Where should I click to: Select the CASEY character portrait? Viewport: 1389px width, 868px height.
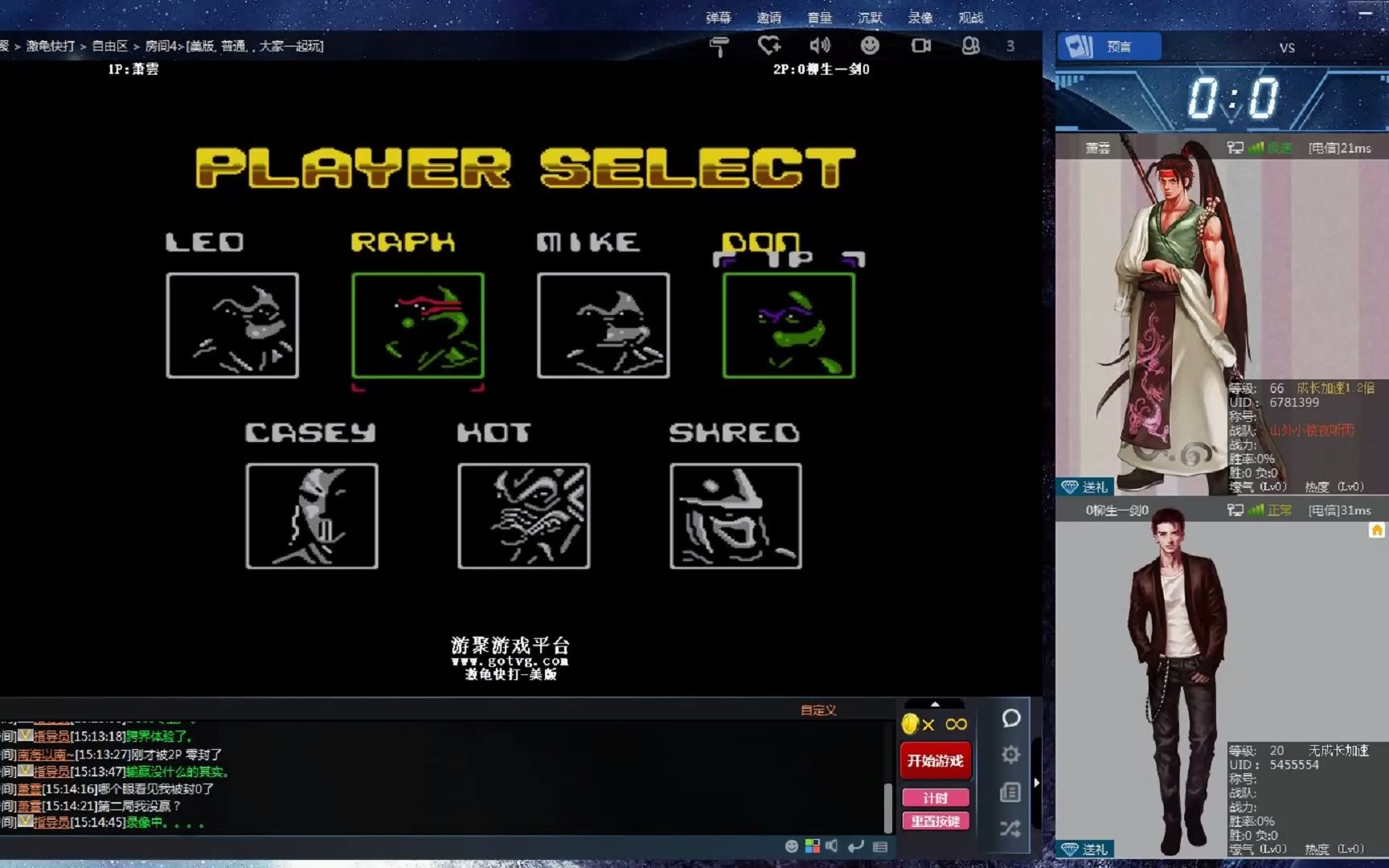click(312, 516)
